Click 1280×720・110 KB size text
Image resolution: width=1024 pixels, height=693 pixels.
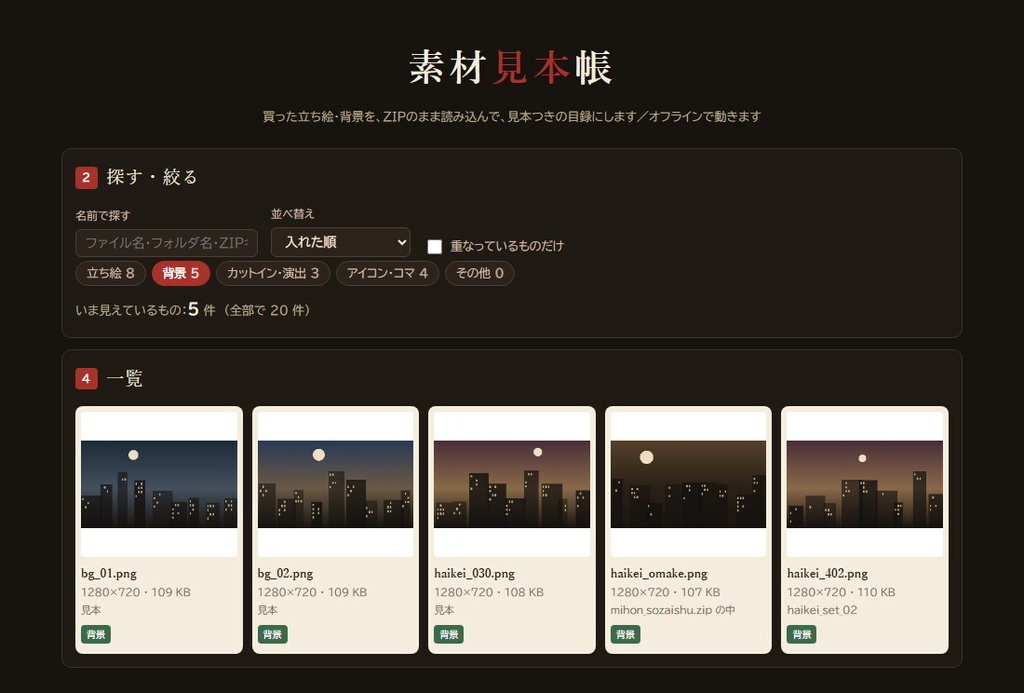click(x=841, y=592)
